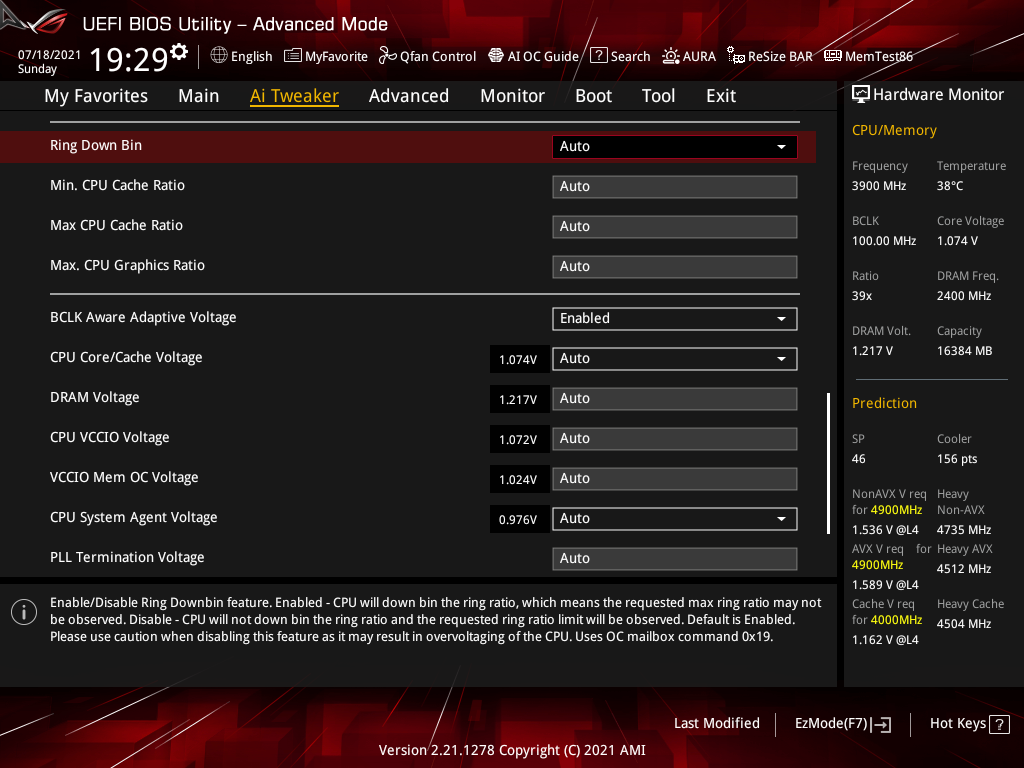Open AURA lighting control

point(689,56)
